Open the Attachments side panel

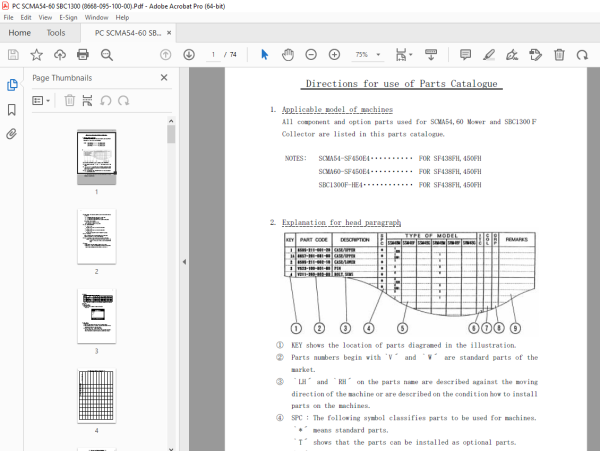point(11,134)
